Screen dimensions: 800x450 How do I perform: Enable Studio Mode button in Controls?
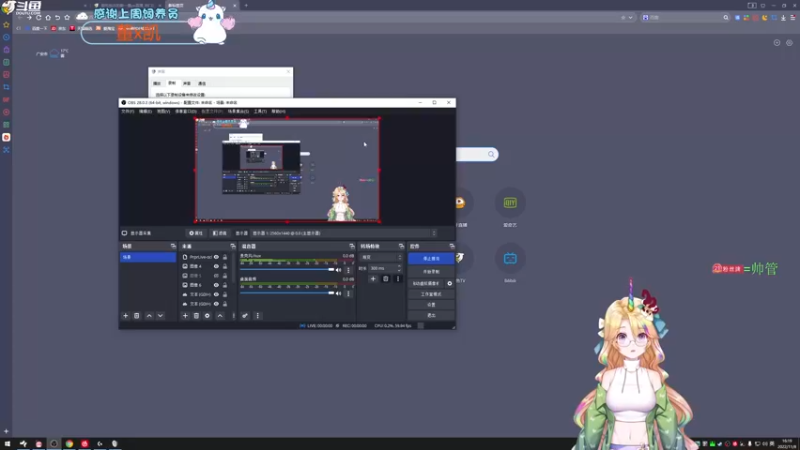(431, 294)
